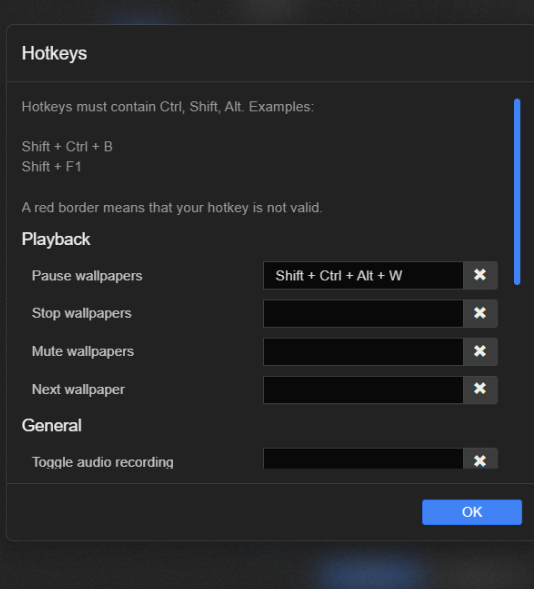The image size is (534, 589).
Task: Clear the Mute wallpapers hotkey
Action: click(x=480, y=352)
